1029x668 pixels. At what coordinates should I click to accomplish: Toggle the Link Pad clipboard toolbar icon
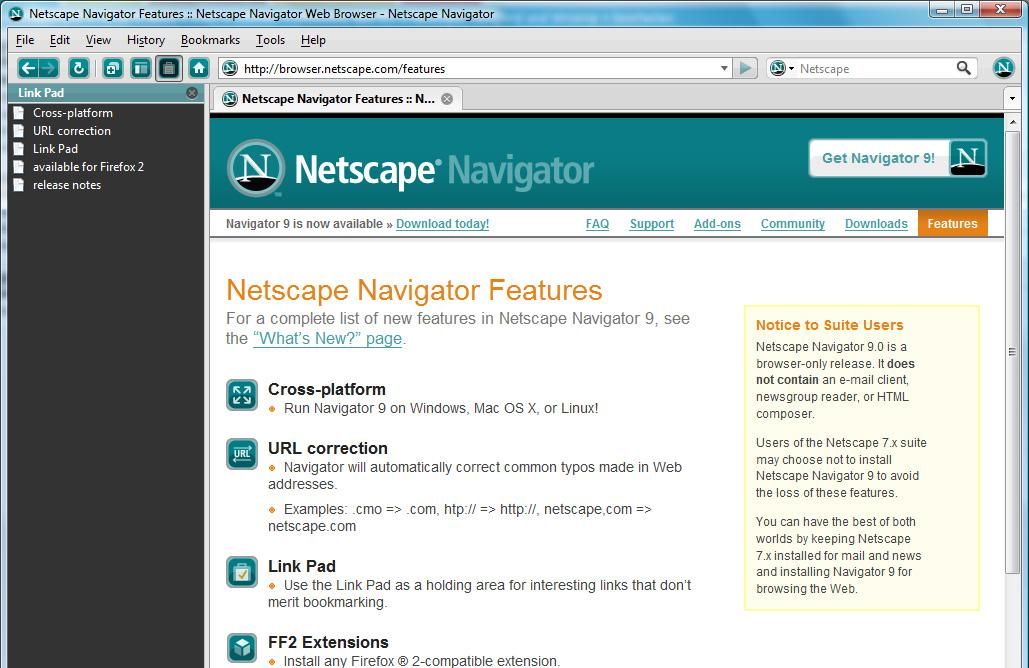click(x=169, y=68)
